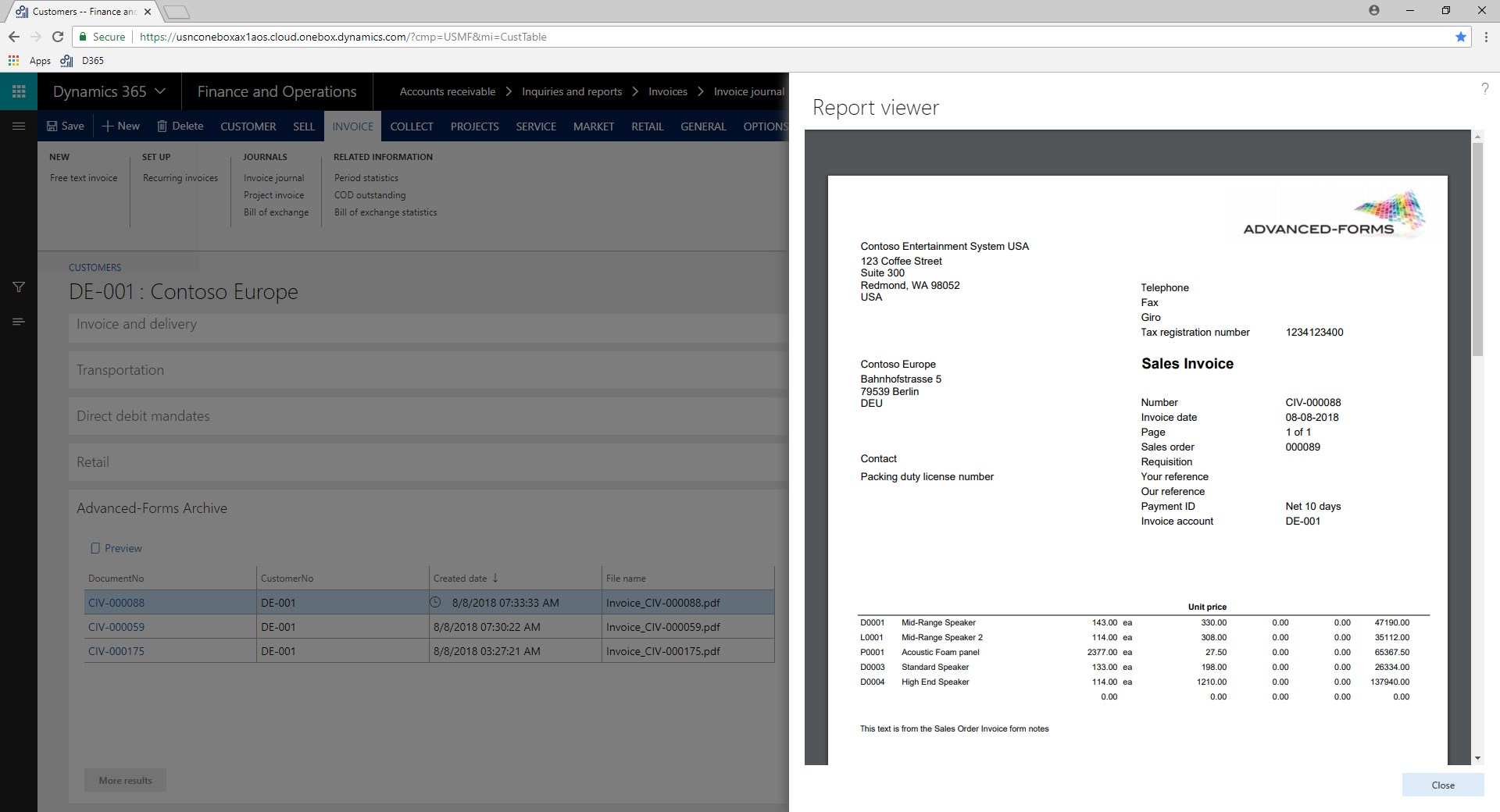Screen dimensions: 1500x812
Task: Toggle the hamburger navigation pane icon
Action: pyautogui.click(x=19, y=126)
